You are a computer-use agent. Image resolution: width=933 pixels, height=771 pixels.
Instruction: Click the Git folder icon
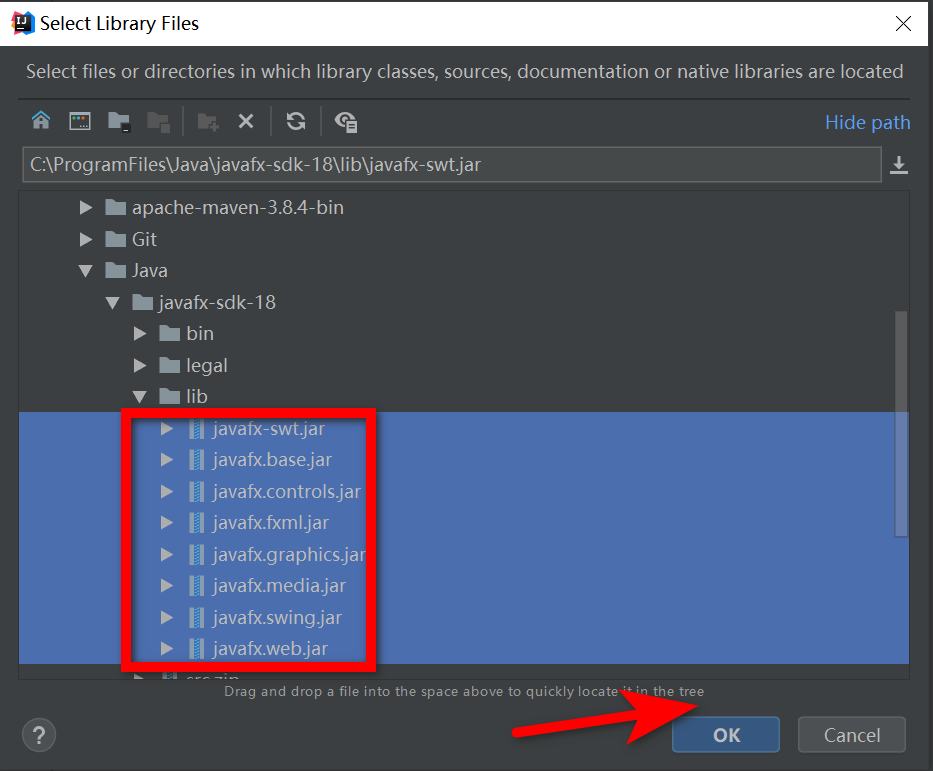[x=115, y=239]
